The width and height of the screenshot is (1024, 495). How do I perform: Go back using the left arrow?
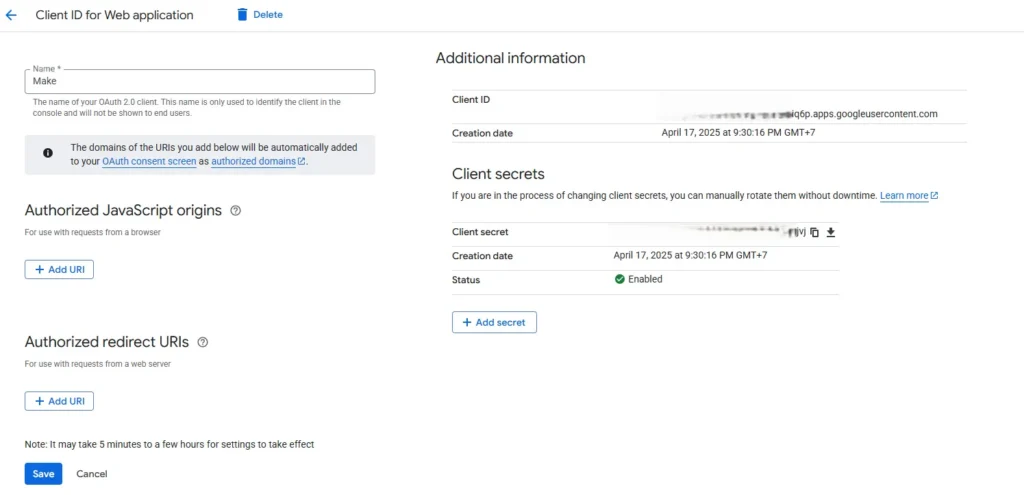point(12,15)
